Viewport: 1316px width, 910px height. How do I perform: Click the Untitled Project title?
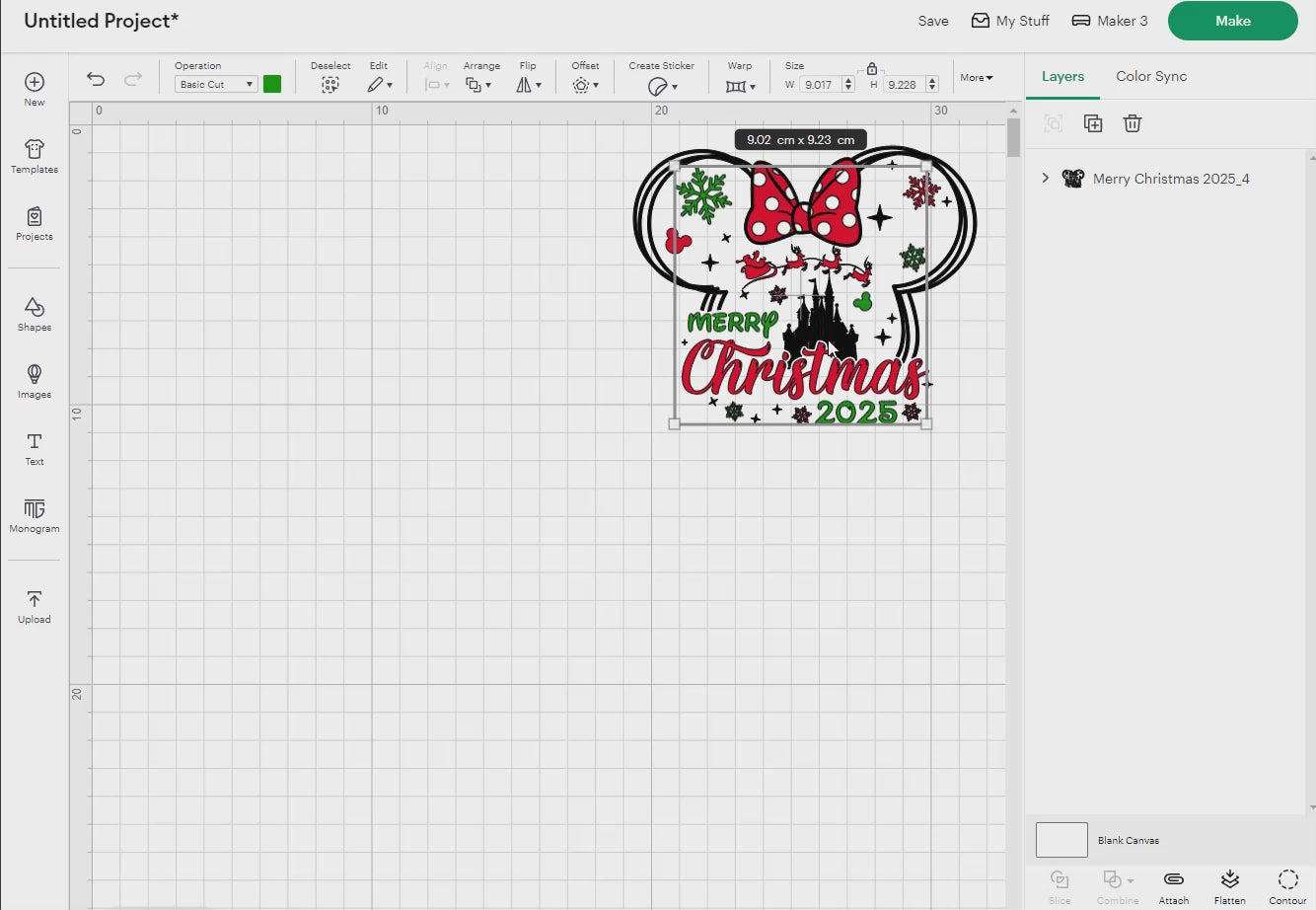click(101, 21)
